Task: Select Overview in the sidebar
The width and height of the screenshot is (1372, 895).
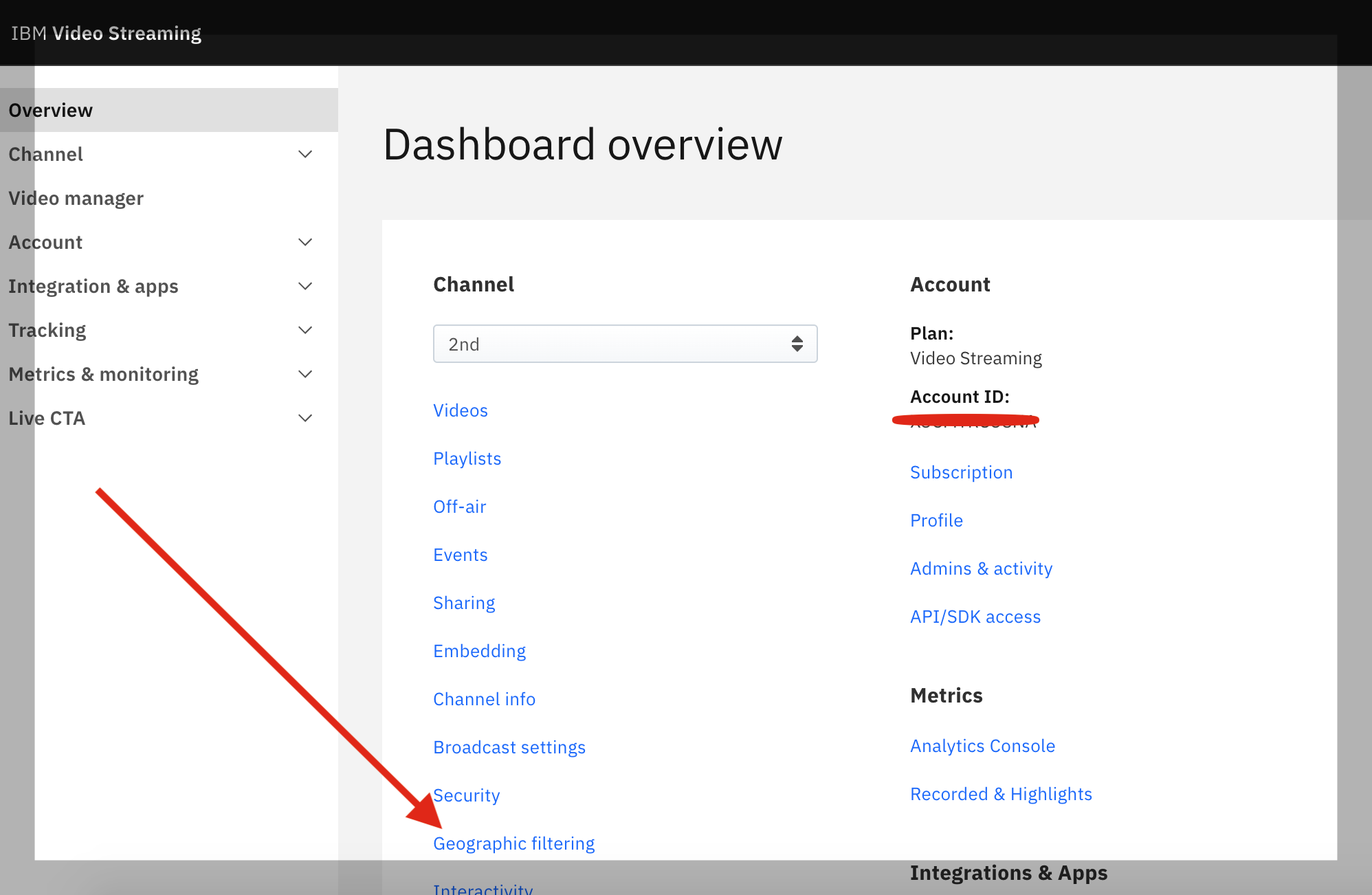Action: (x=169, y=110)
